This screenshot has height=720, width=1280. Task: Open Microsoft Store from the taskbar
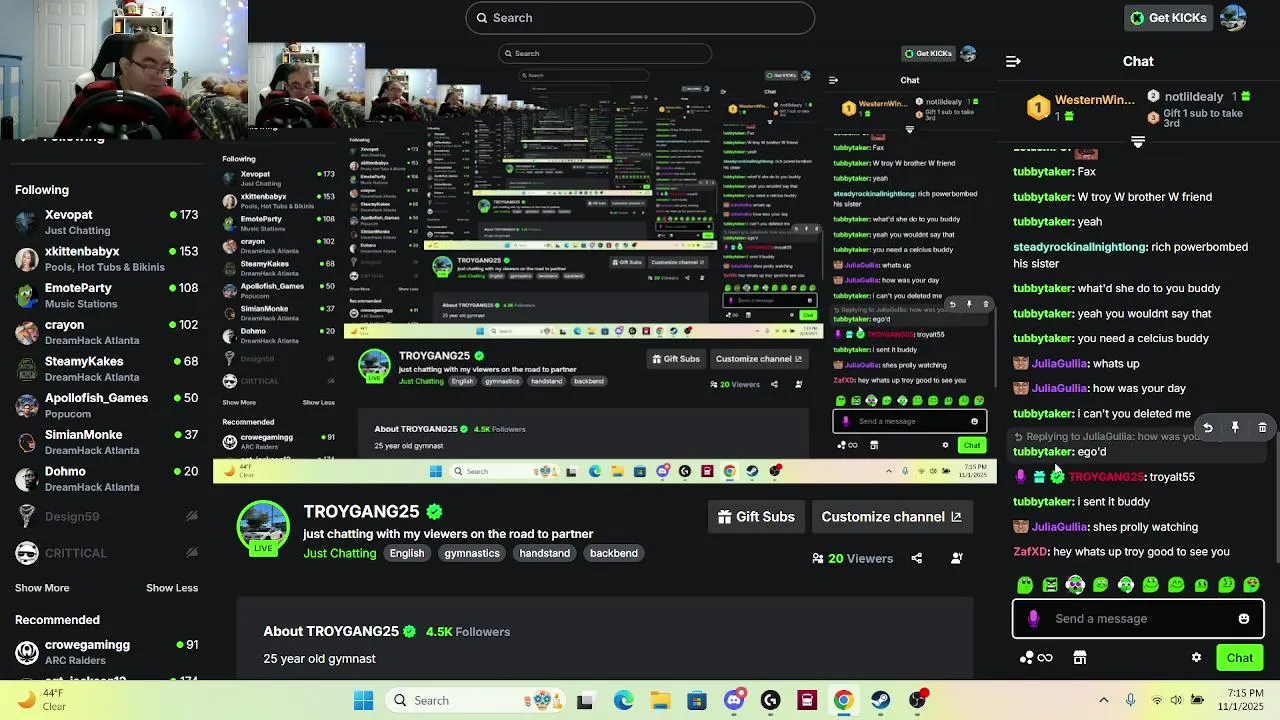click(697, 700)
